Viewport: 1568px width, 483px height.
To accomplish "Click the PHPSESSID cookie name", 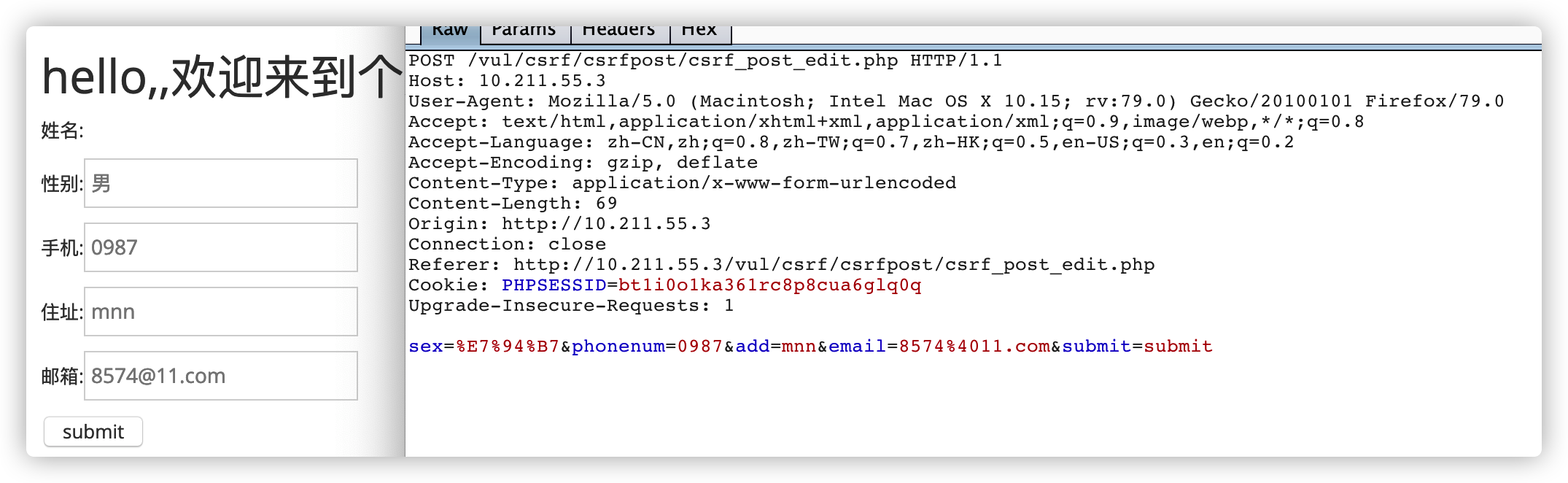I will (x=554, y=285).
